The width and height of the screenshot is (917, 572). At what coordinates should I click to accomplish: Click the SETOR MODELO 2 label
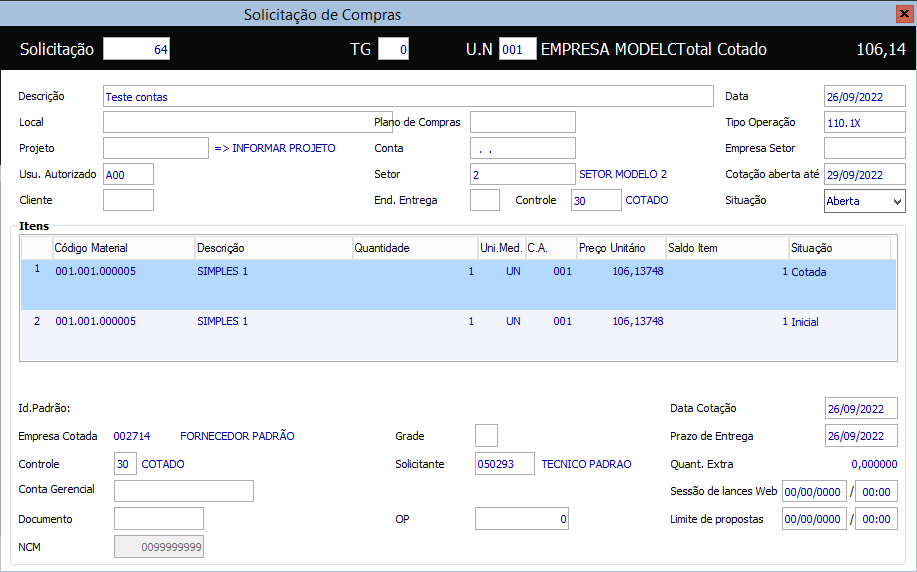(x=623, y=174)
